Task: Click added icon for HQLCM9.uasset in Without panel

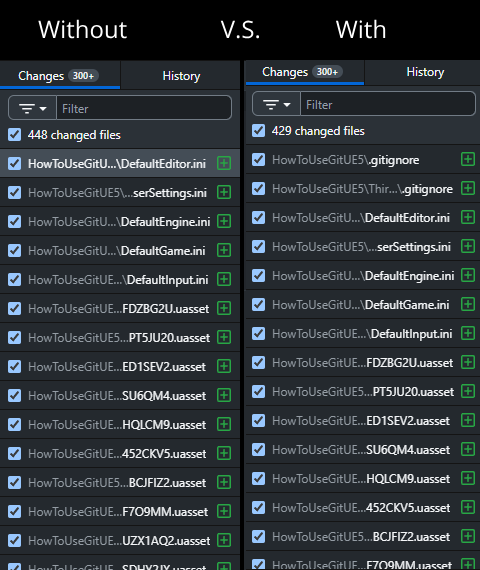Action: 224,424
